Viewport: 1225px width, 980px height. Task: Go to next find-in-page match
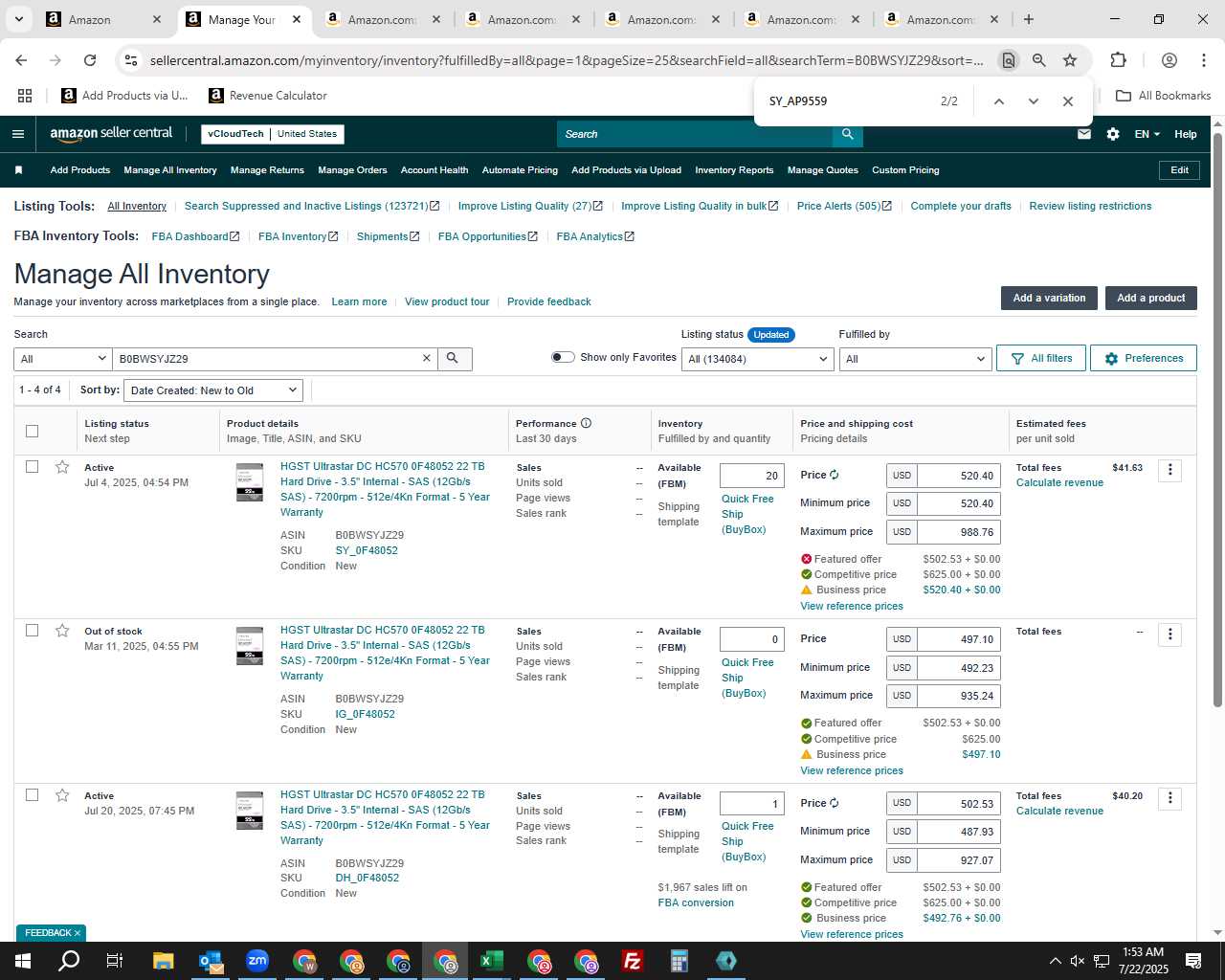tap(1033, 101)
